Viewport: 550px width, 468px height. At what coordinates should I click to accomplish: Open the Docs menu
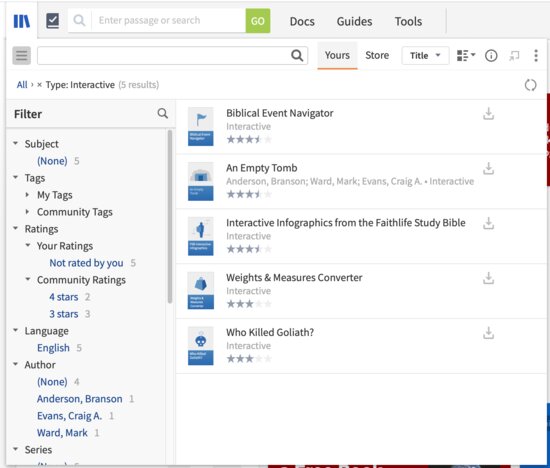pos(302,21)
